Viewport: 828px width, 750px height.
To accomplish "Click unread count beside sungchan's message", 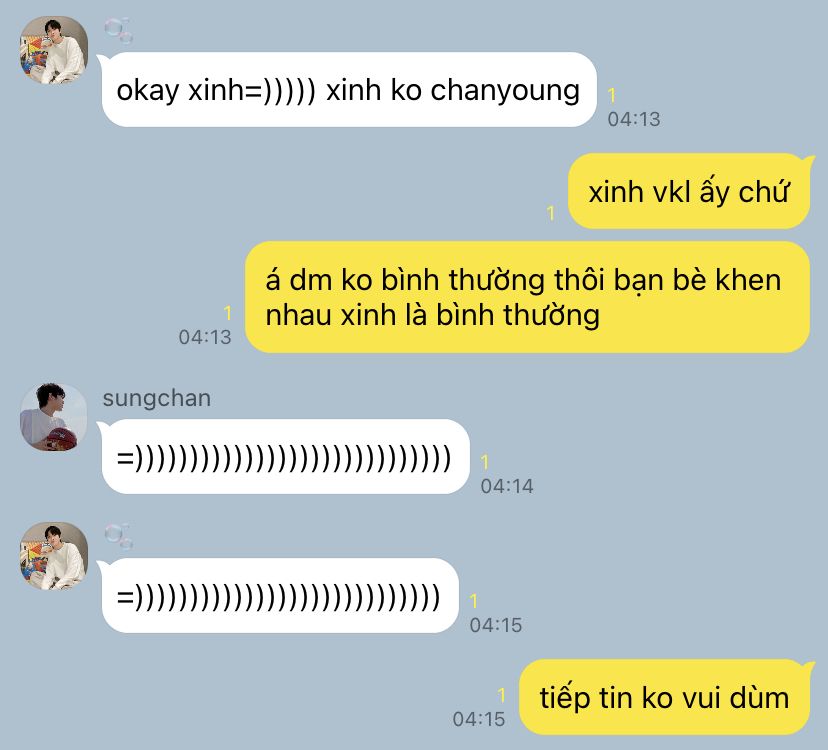I will pyautogui.click(x=485, y=462).
